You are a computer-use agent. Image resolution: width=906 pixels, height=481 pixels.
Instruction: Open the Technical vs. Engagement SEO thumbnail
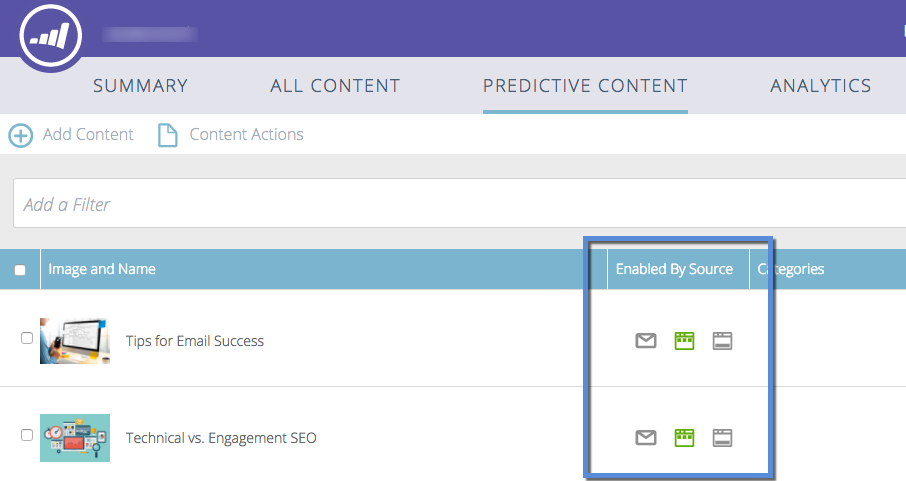point(75,438)
